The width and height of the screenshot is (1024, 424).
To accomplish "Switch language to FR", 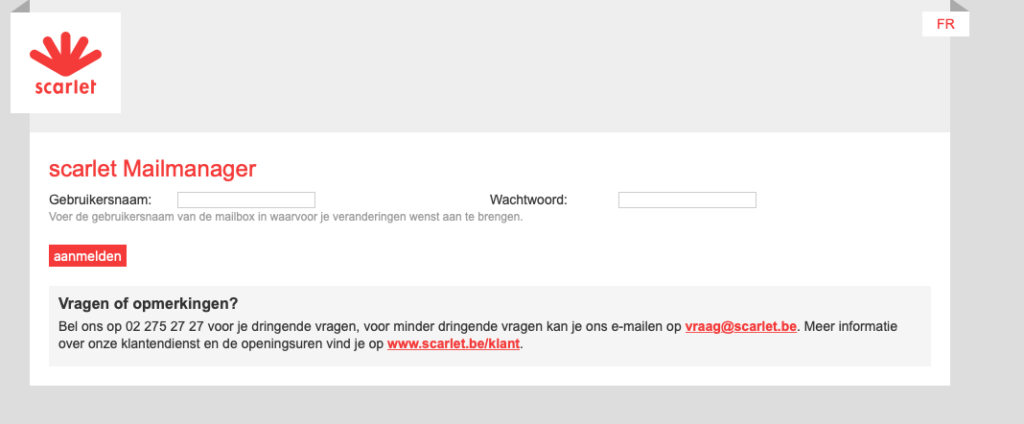I will (945, 24).
